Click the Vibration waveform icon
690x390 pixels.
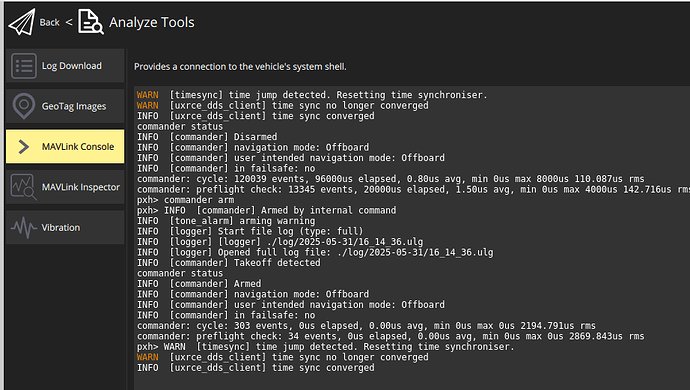coord(24,228)
